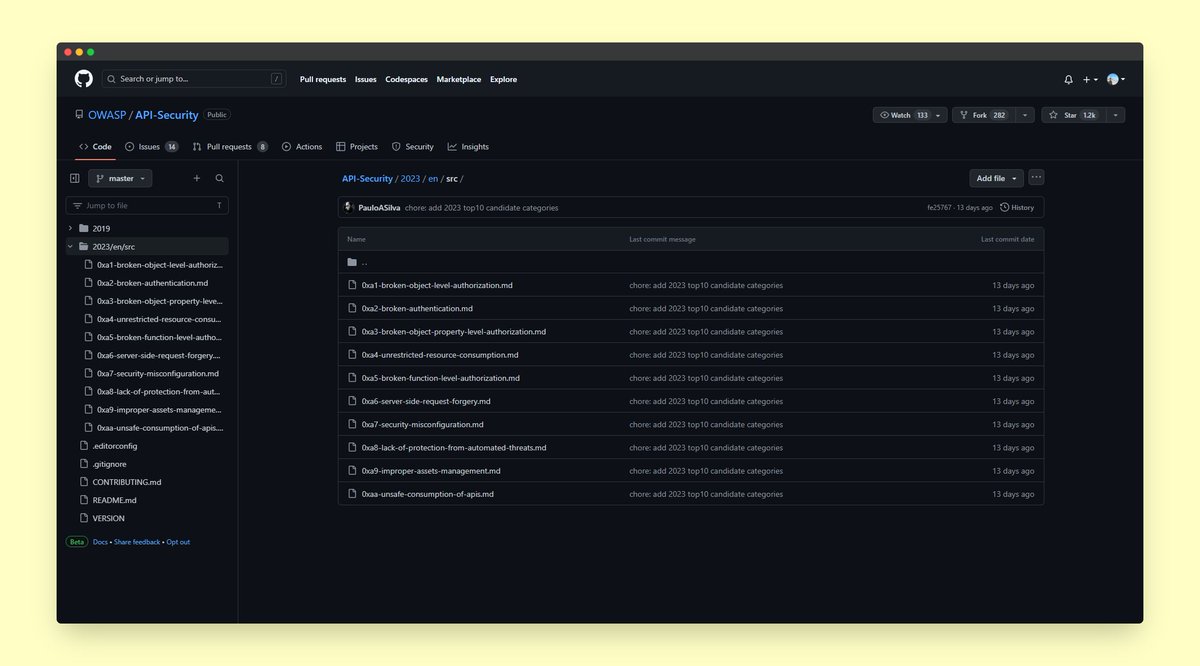The height and width of the screenshot is (666, 1200).
Task: Go up to parent directory row
Action: point(691,262)
